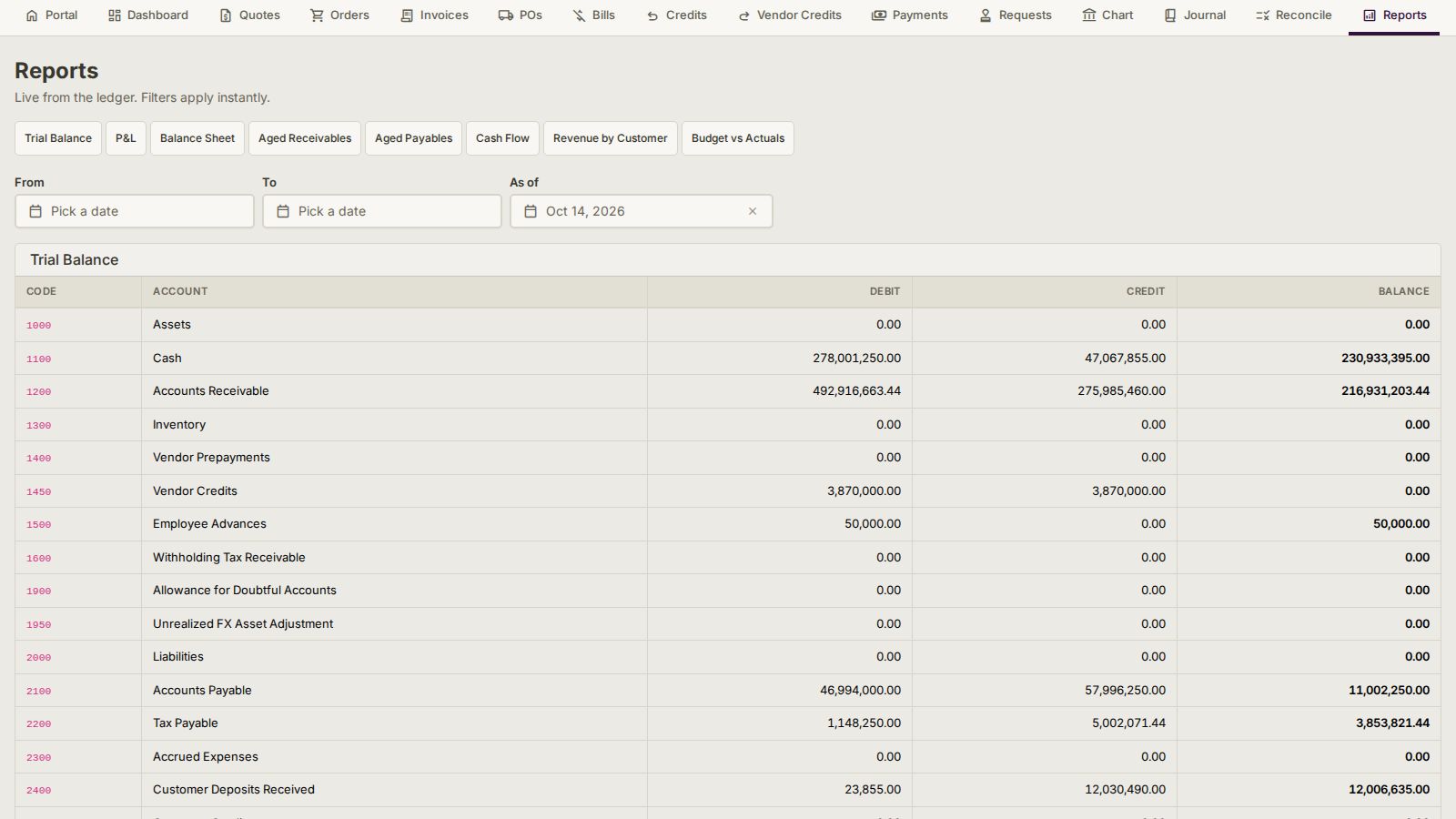Click the Reports chart icon
Viewport: 1456px width, 819px height.
(x=1370, y=15)
